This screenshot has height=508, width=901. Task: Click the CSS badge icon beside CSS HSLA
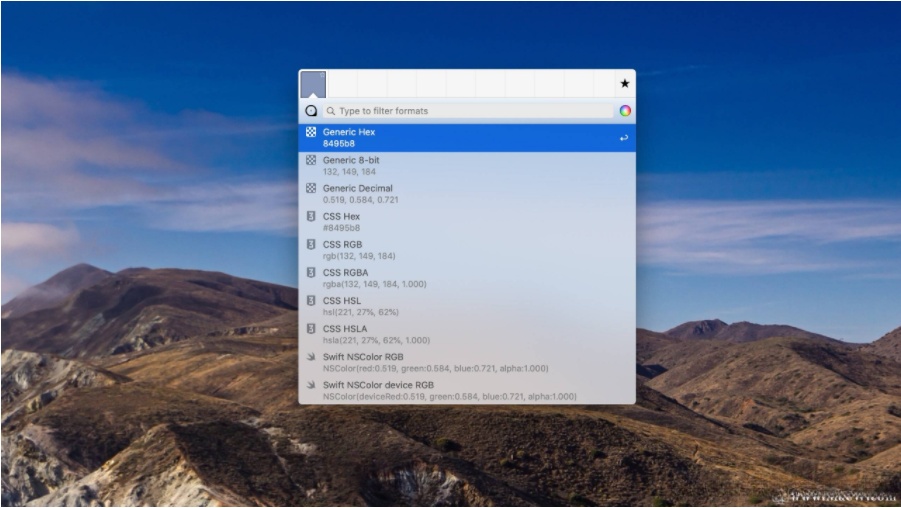point(311,329)
